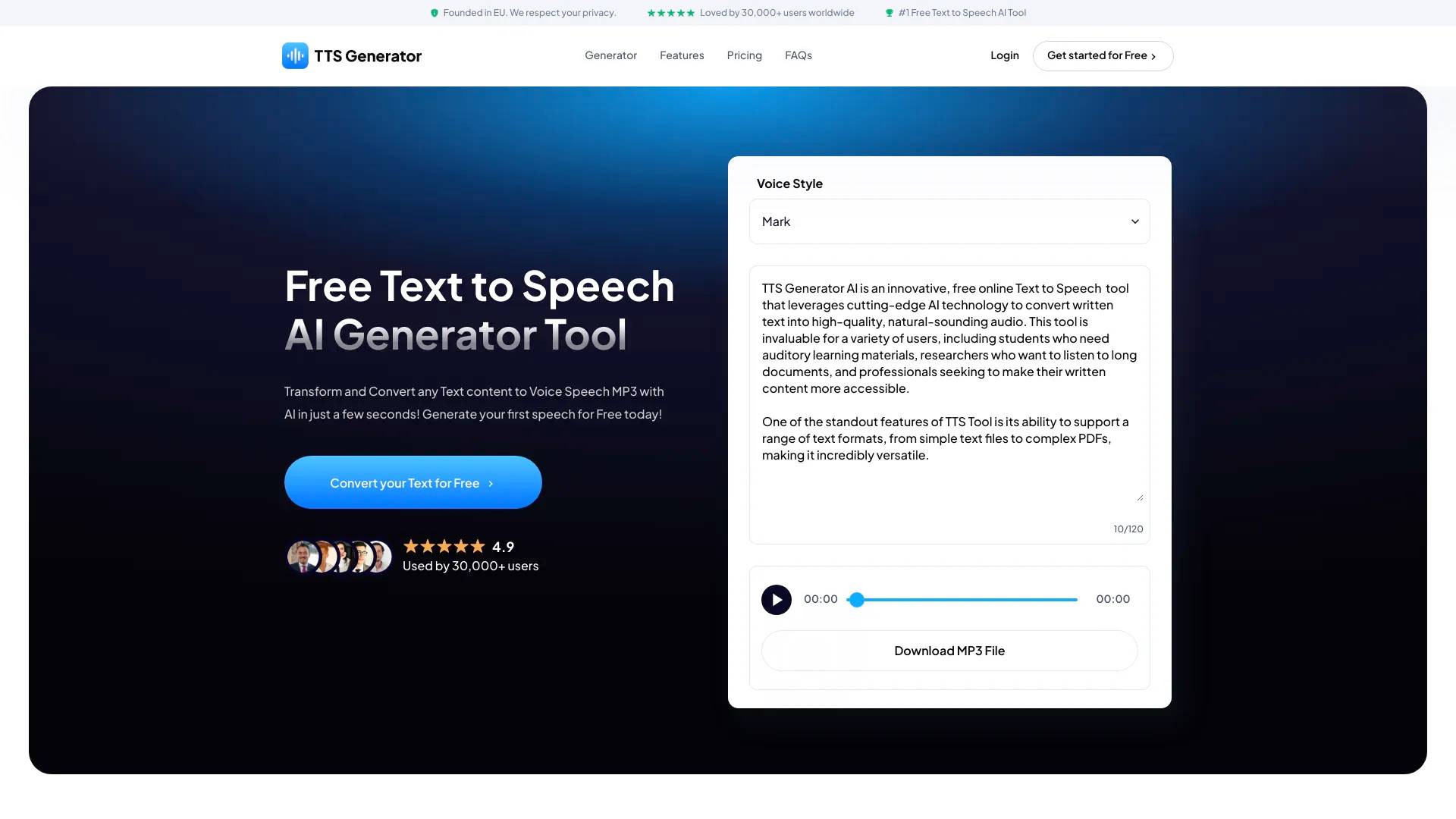Screen dimensions: 1456x819
Task: Click the Features navigation menu item
Action: (681, 55)
